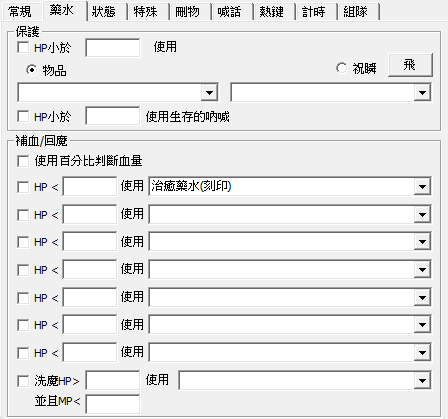This screenshot has height=419, width=448.
Task: Click the 並且MP< input field
Action: tap(113, 404)
